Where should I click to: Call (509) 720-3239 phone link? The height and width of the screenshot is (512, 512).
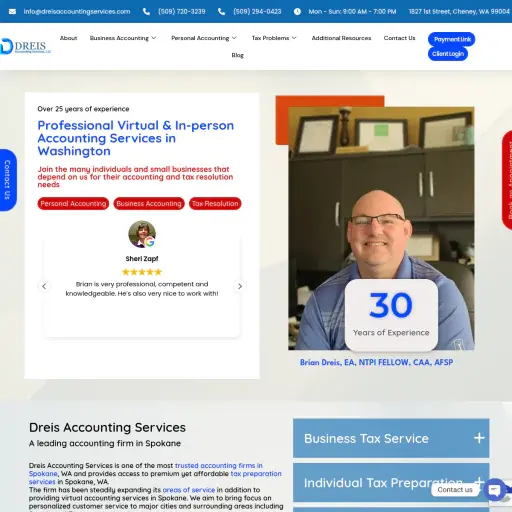pyautogui.click(x=182, y=12)
